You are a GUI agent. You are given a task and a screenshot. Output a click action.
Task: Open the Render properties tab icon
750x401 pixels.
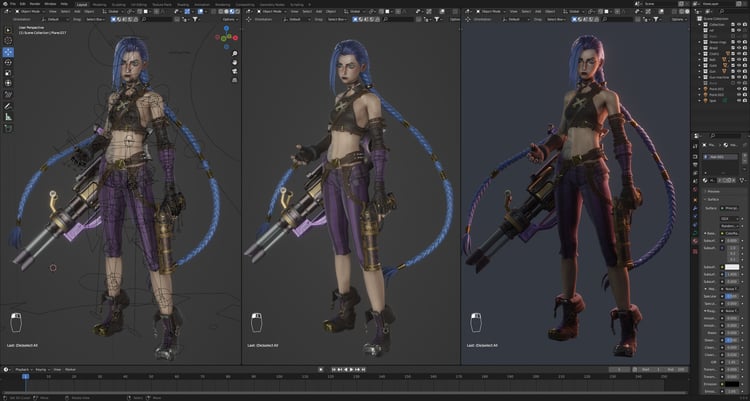pyautogui.click(x=695, y=156)
